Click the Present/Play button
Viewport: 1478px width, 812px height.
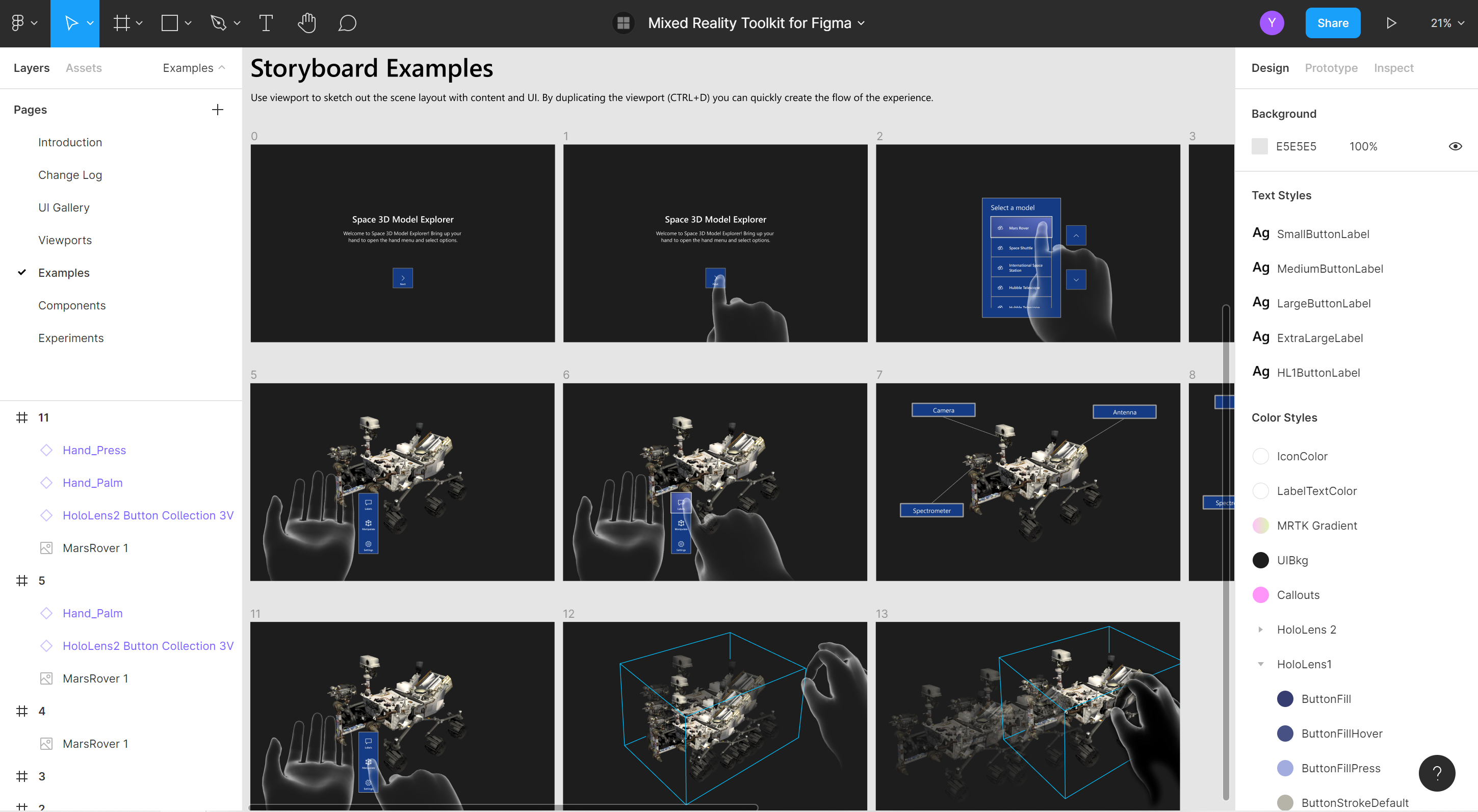pyautogui.click(x=1391, y=22)
